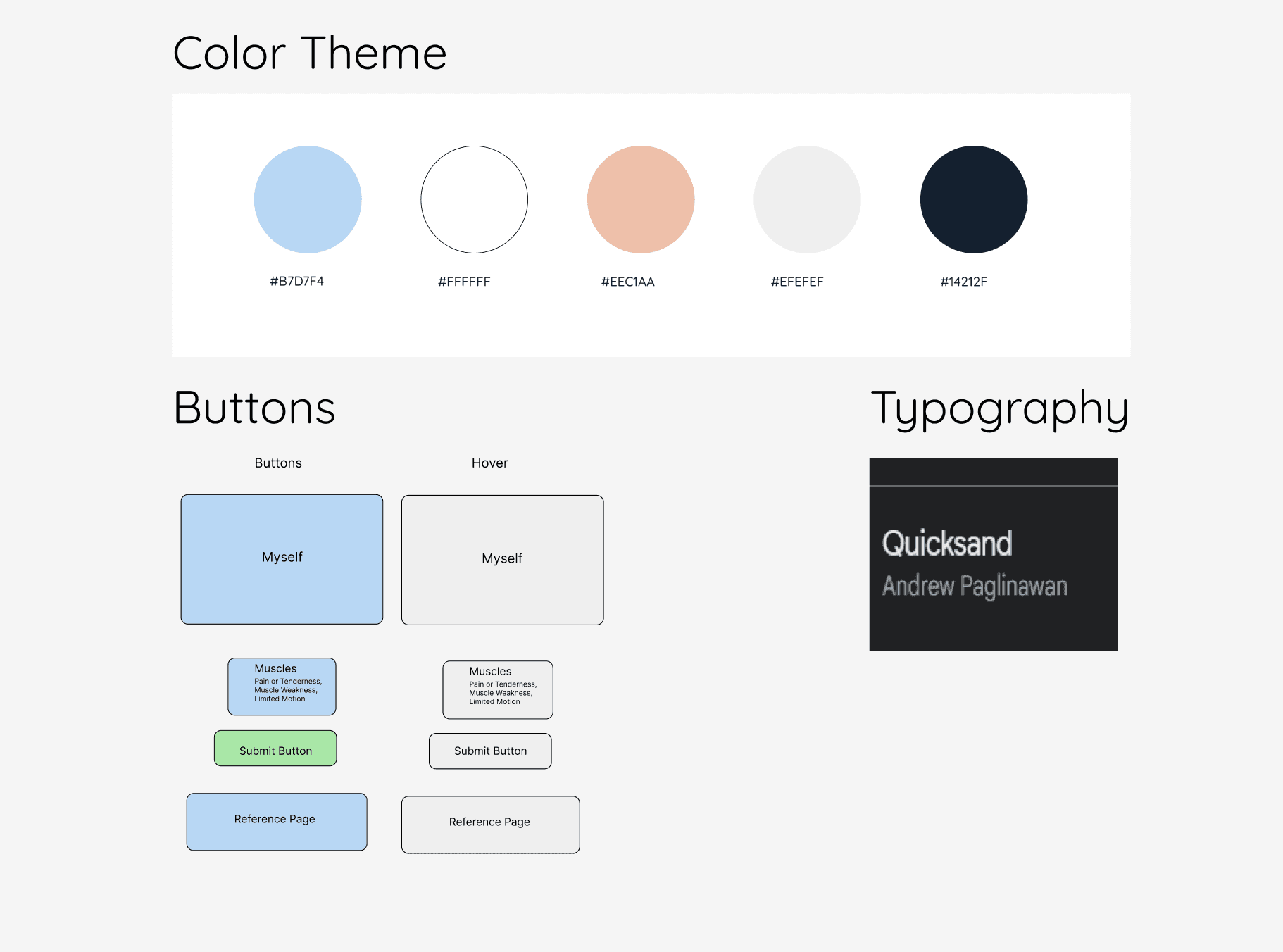
Task: Click the #14212F hex code label
Action: point(963,281)
